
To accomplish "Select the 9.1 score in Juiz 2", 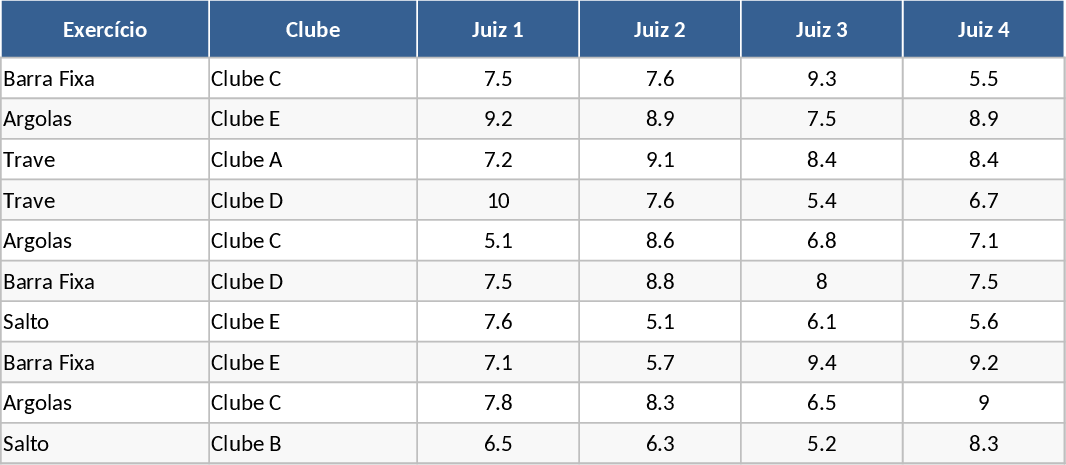I will pyautogui.click(x=660, y=160).
